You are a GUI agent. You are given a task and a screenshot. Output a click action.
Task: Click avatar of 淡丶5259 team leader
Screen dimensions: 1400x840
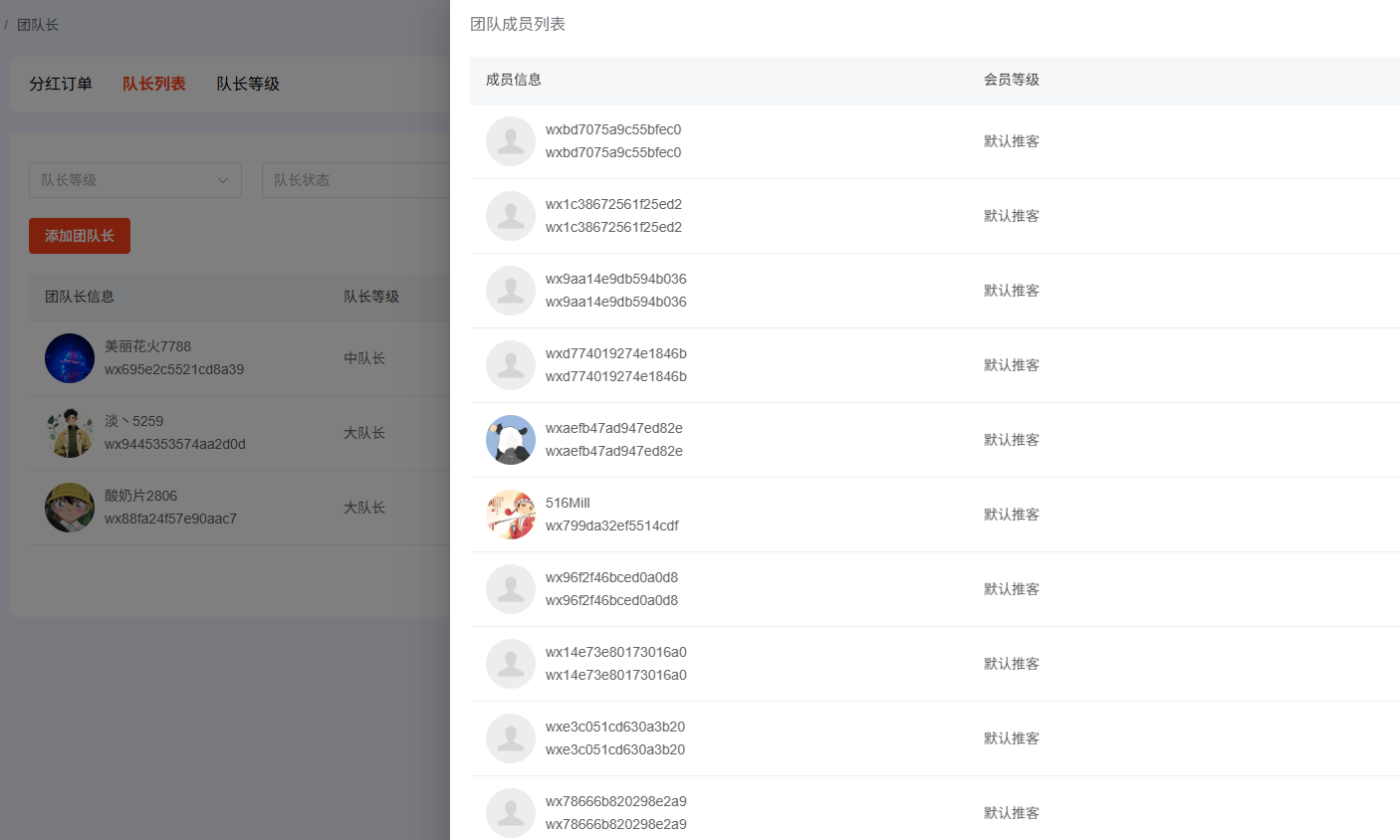click(x=70, y=433)
